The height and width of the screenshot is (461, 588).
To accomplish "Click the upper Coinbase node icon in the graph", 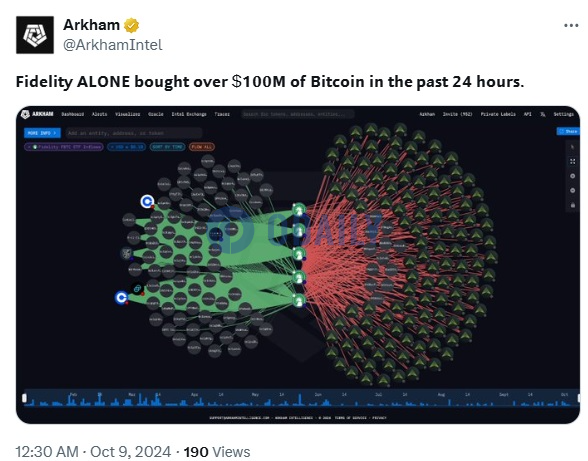I will tap(147, 201).
